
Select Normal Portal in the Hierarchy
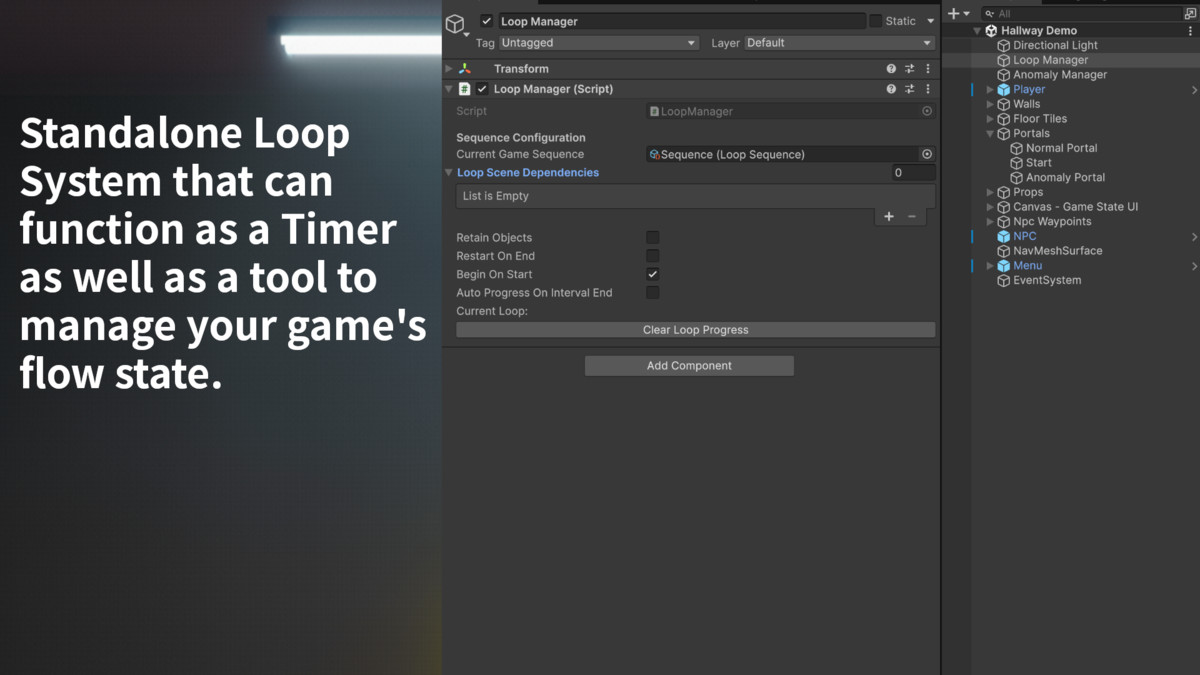point(1061,148)
